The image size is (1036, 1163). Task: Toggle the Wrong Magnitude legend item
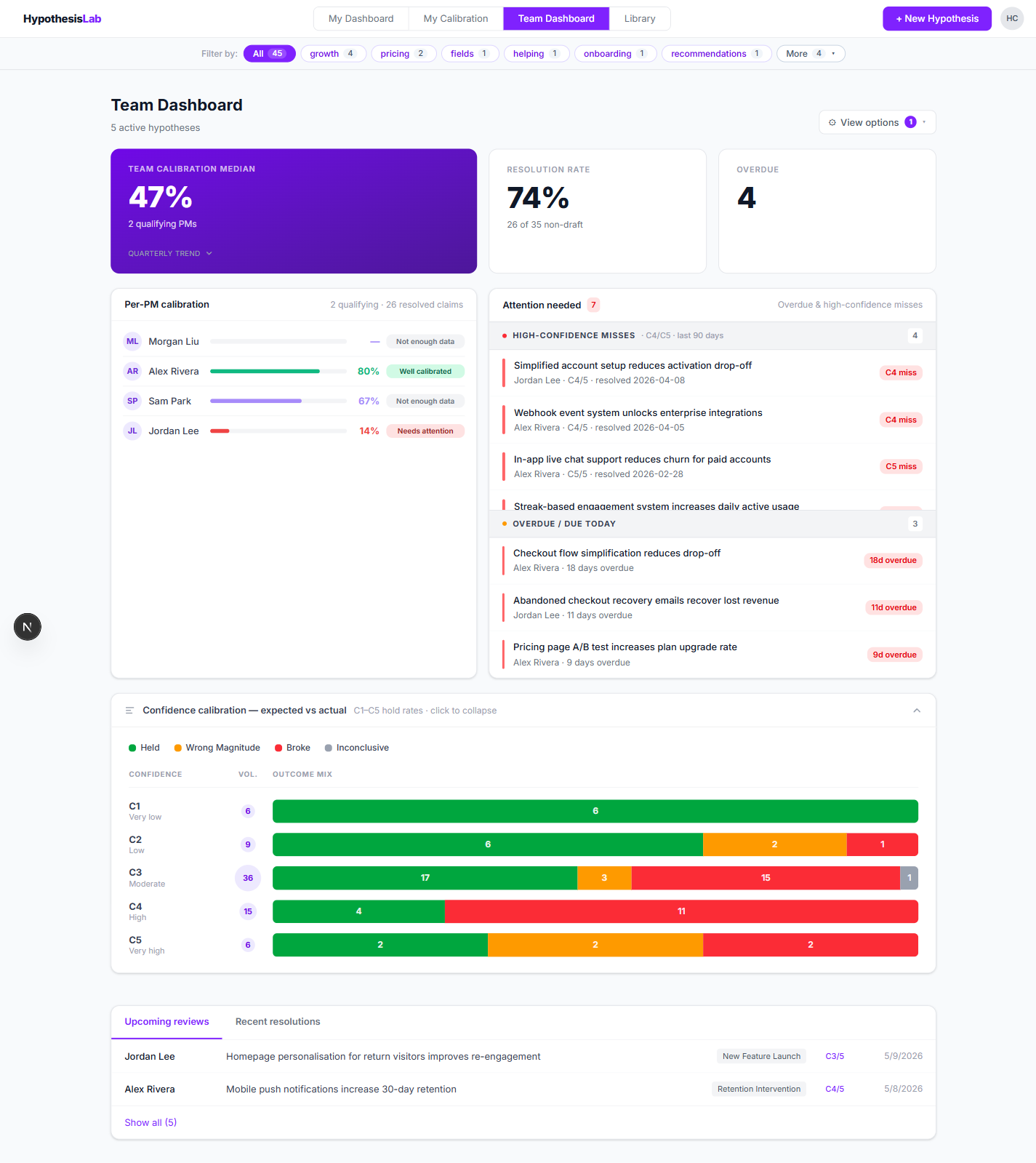coord(217,748)
